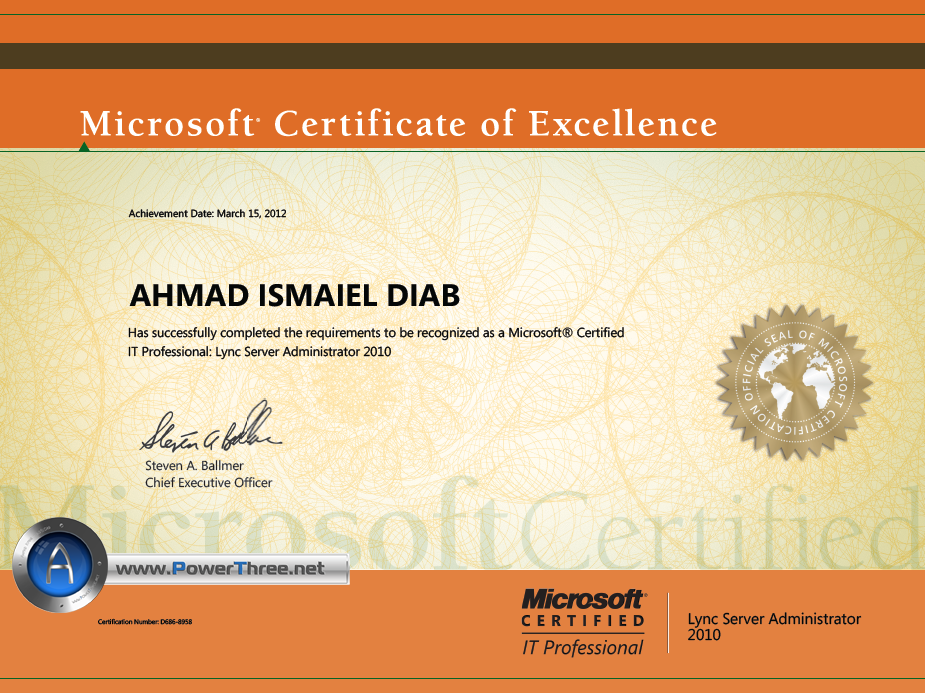Open the www.PowerThree.net link banner
The image size is (925, 693).
pos(227,569)
